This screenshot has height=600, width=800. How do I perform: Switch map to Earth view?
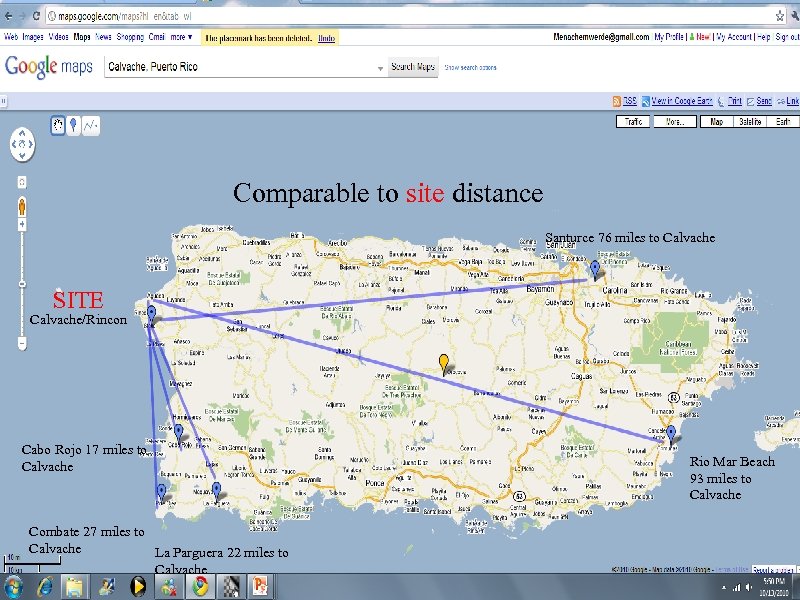[783, 121]
